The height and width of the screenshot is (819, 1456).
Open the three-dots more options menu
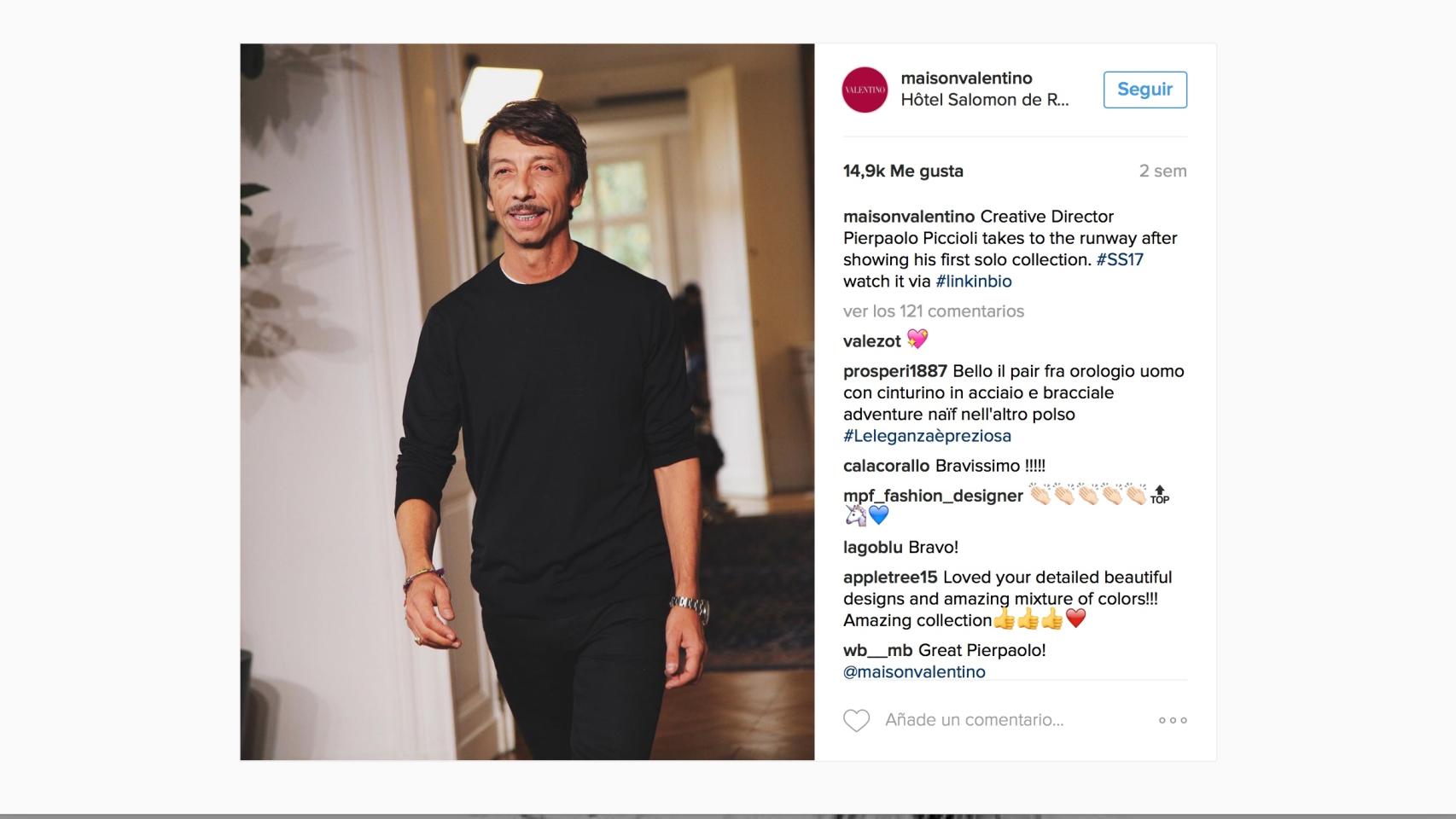tap(1173, 720)
